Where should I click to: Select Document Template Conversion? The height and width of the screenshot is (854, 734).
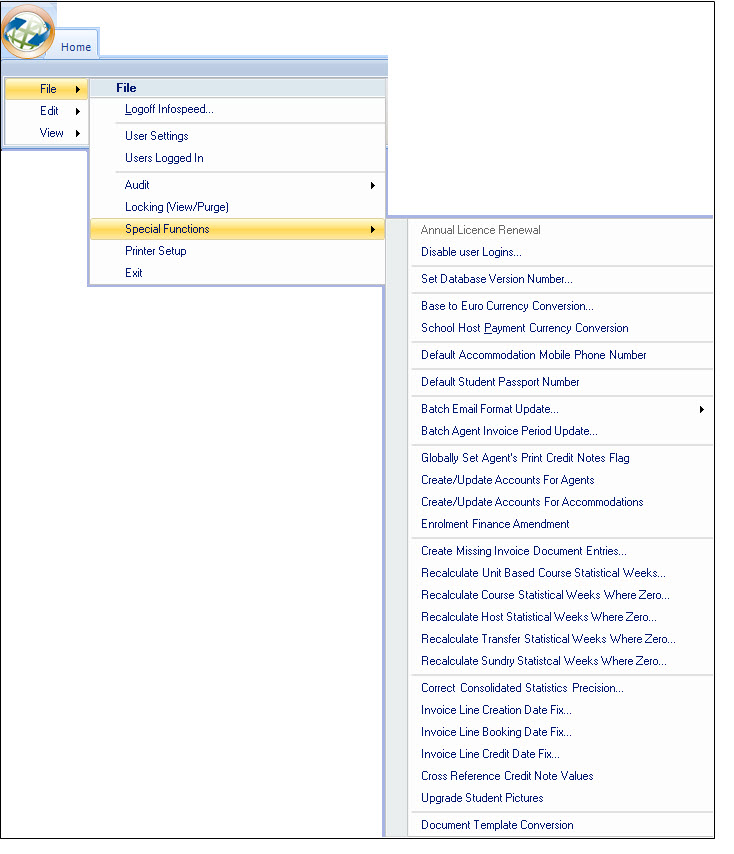[497, 825]
